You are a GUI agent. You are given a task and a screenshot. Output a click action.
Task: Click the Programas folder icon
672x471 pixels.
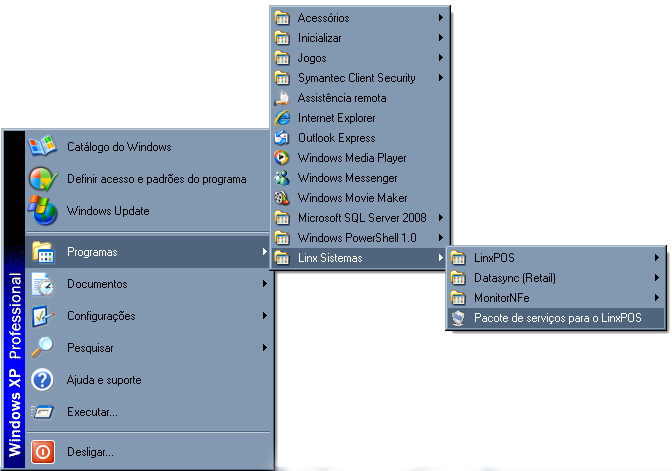[42, 252]
